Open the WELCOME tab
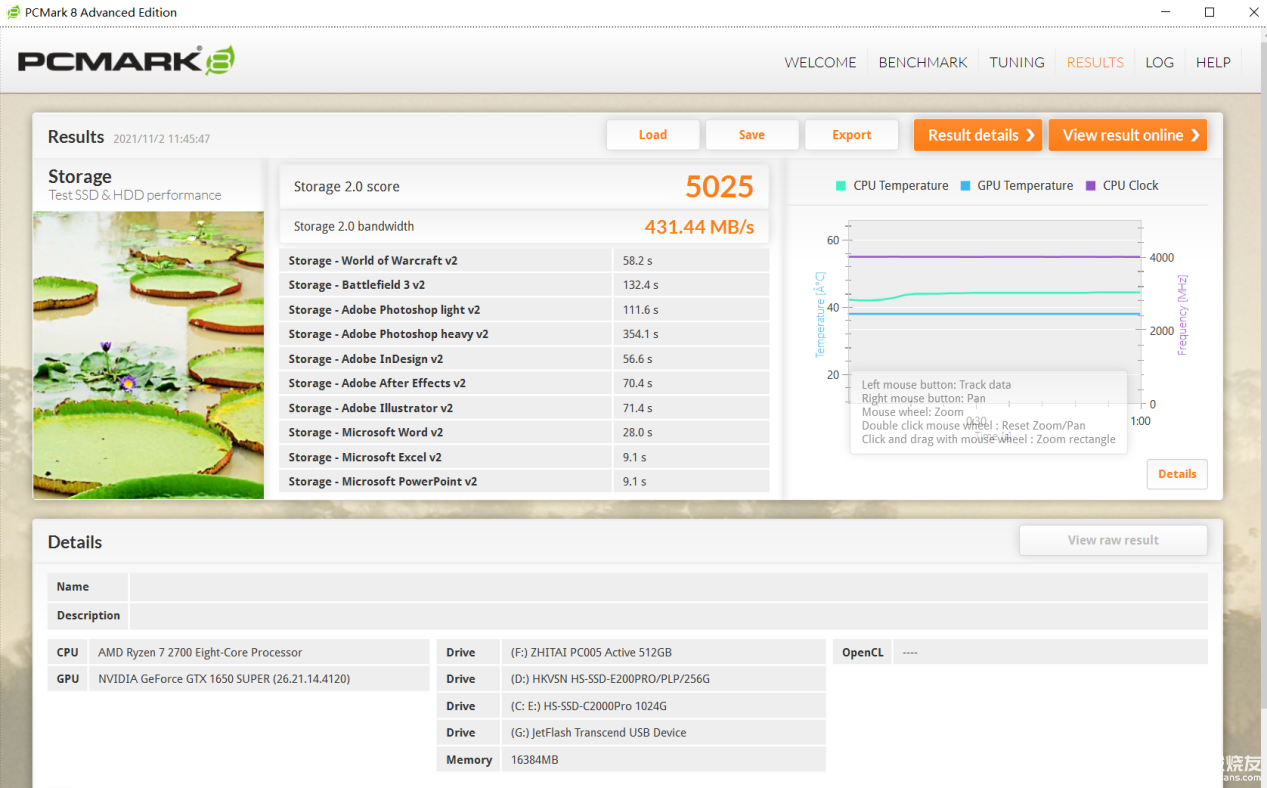 (820, 62)
